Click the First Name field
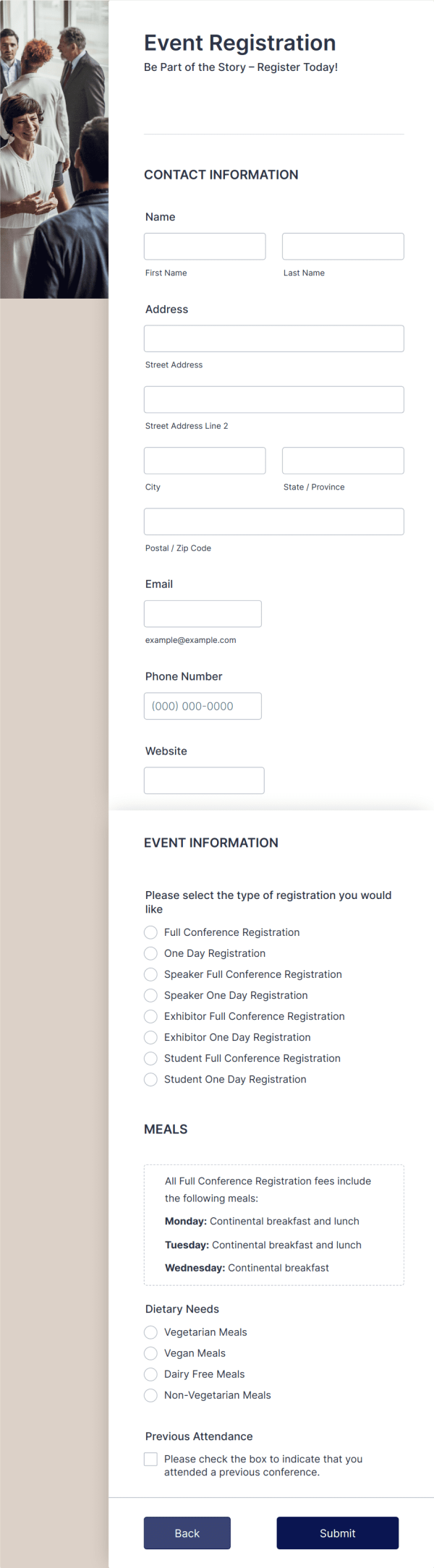 pyautogui.click(x=204, y=246)
